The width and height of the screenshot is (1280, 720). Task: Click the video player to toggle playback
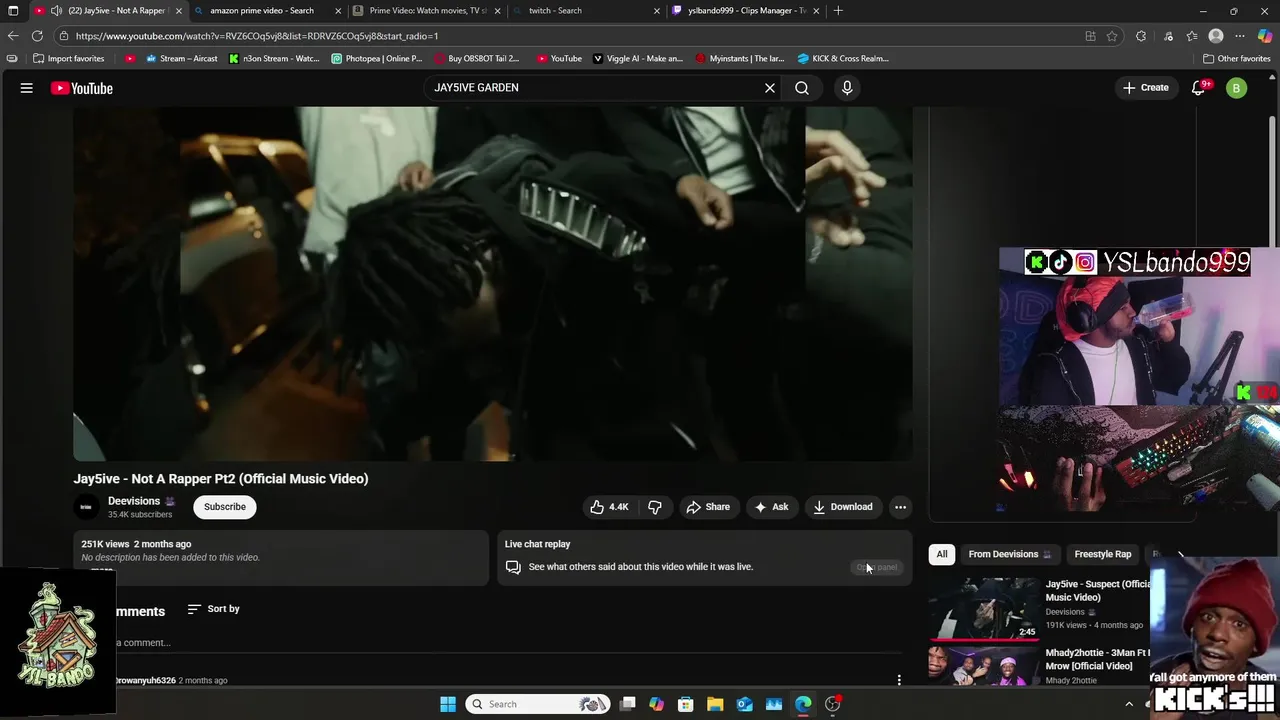click(493, 284)
